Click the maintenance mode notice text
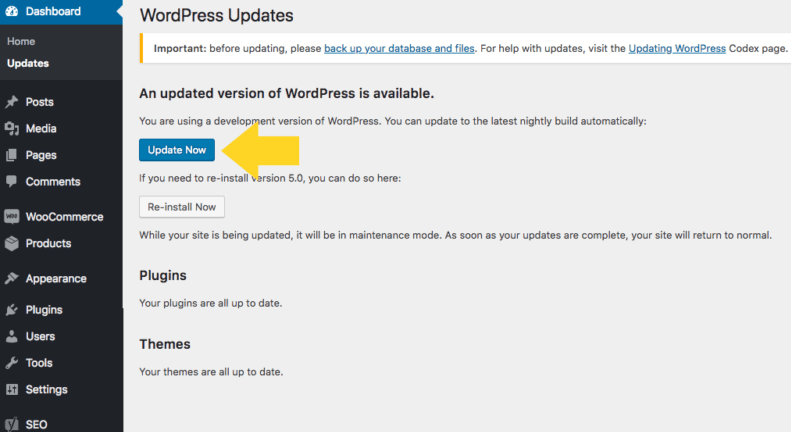Image resolution: width=791 pixels, height=432 pixels. pos(455,235)
